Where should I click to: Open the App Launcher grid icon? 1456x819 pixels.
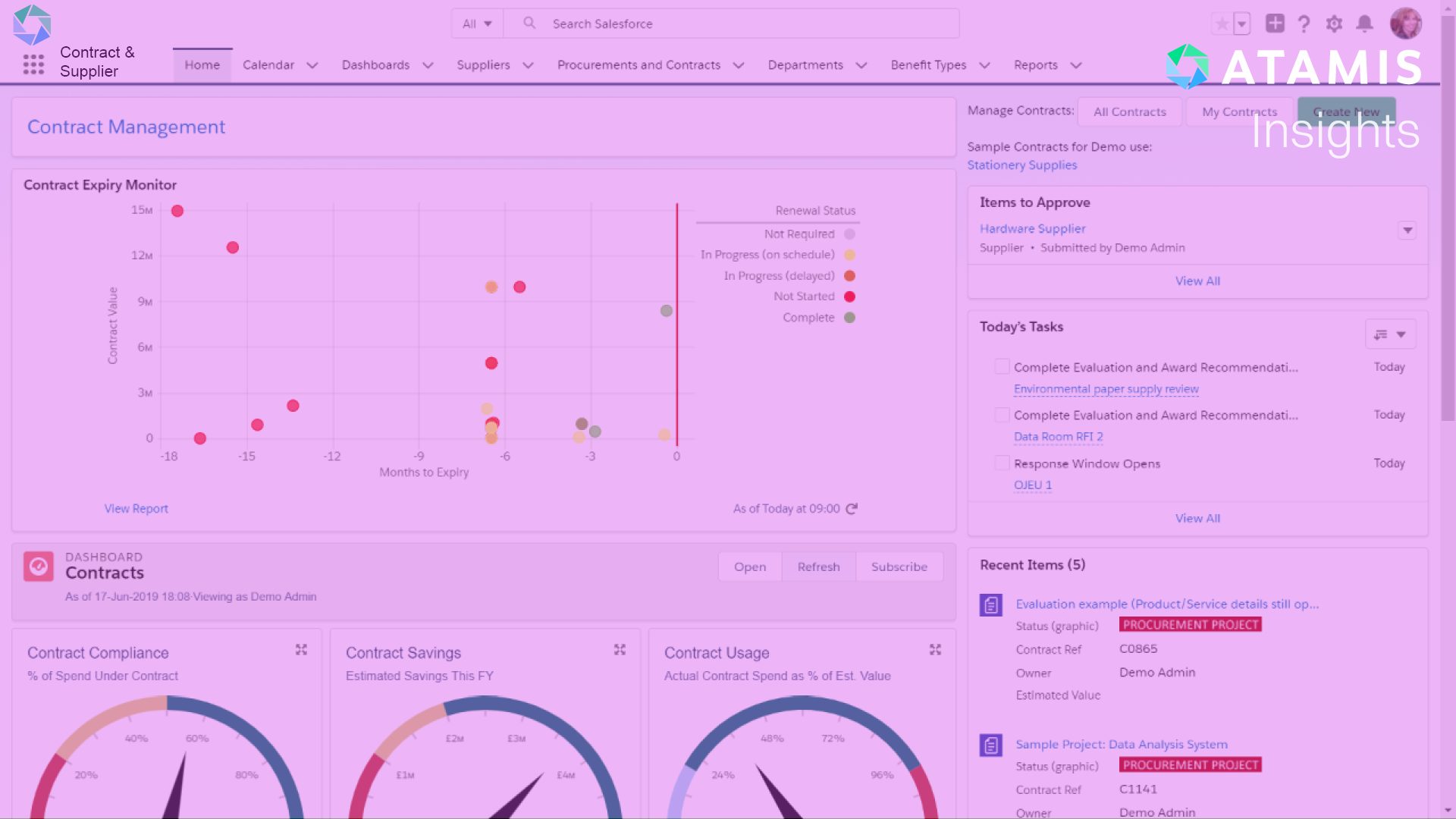click(x=33, y=64)
